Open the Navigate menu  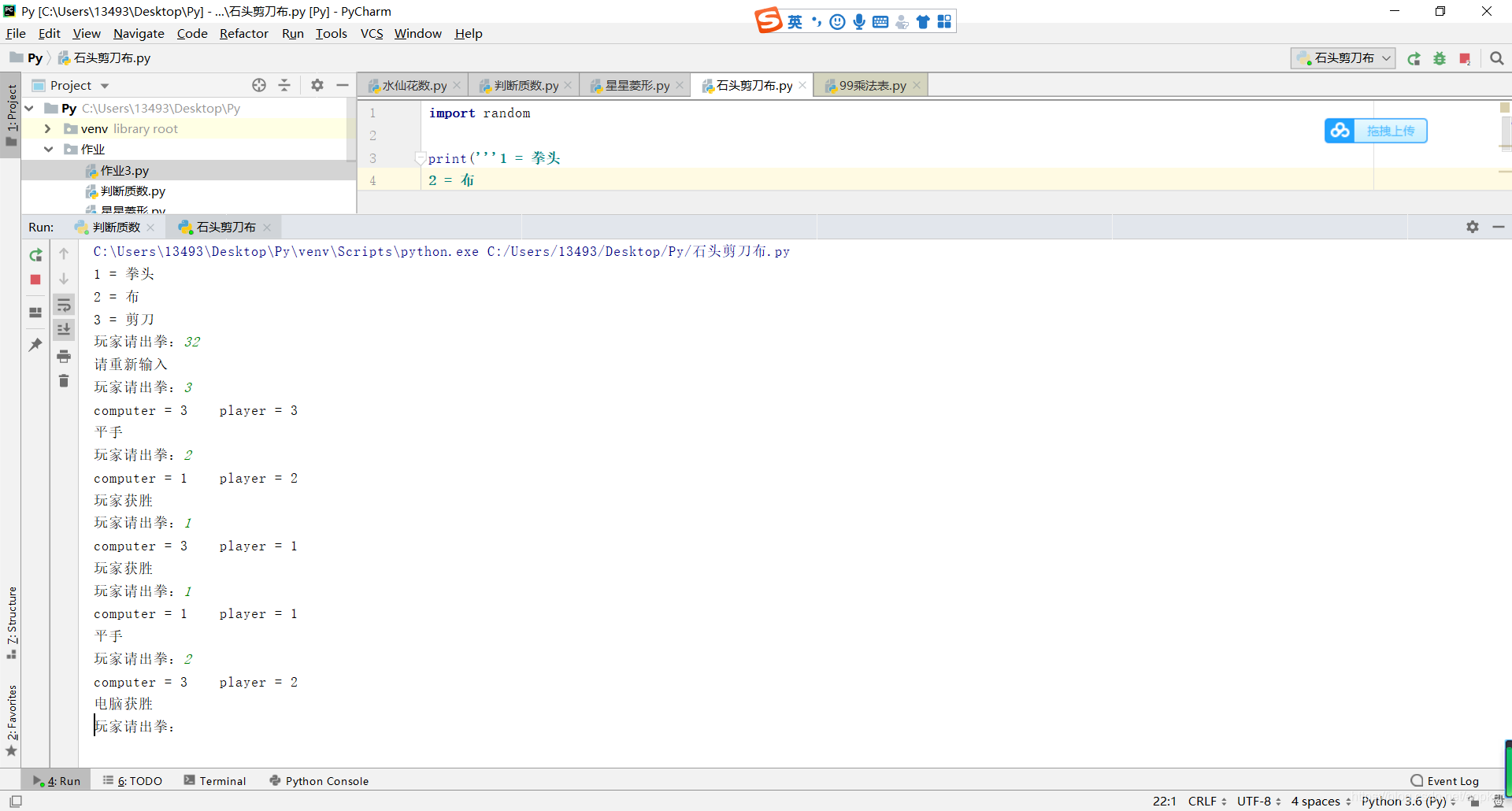click(139, 33)
